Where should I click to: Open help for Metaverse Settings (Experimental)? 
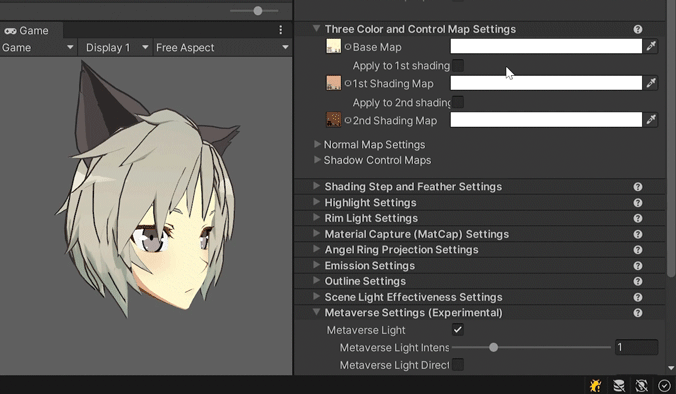[638, 313]
